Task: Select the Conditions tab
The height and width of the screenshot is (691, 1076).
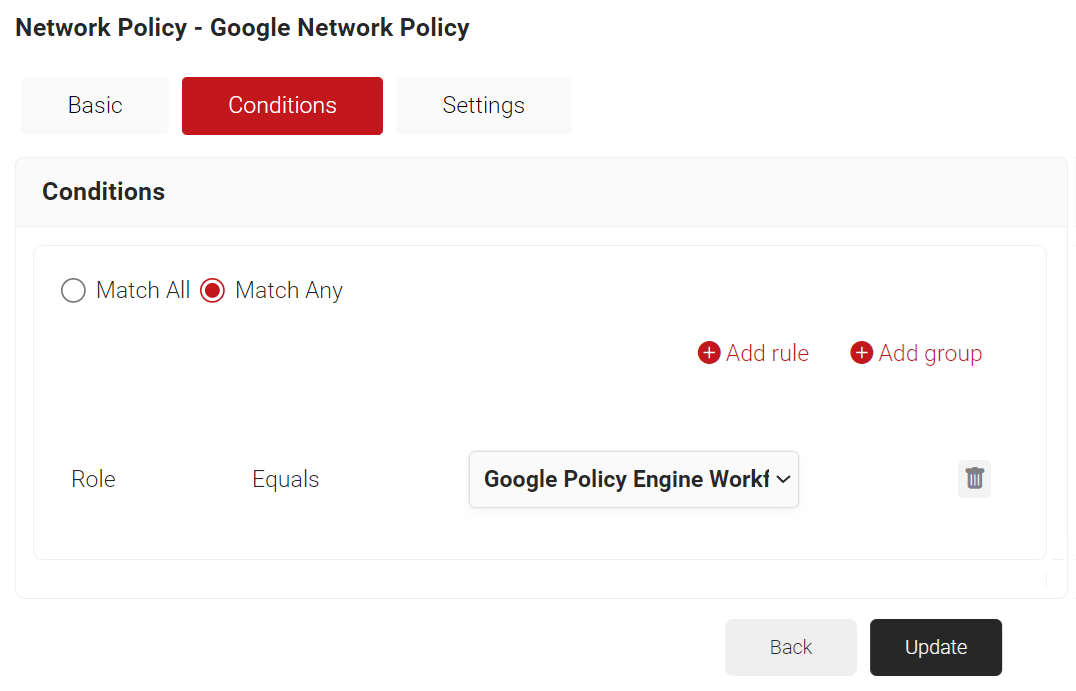Action: 282,106
